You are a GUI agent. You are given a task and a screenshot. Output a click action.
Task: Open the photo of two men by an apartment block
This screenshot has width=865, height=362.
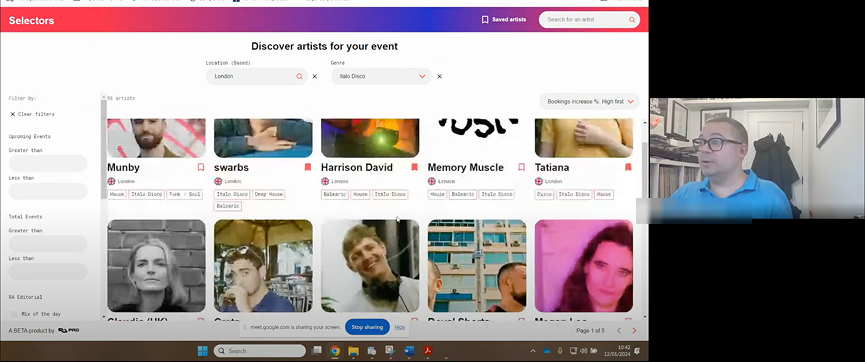pyautogui.click(x=477, y=266)
